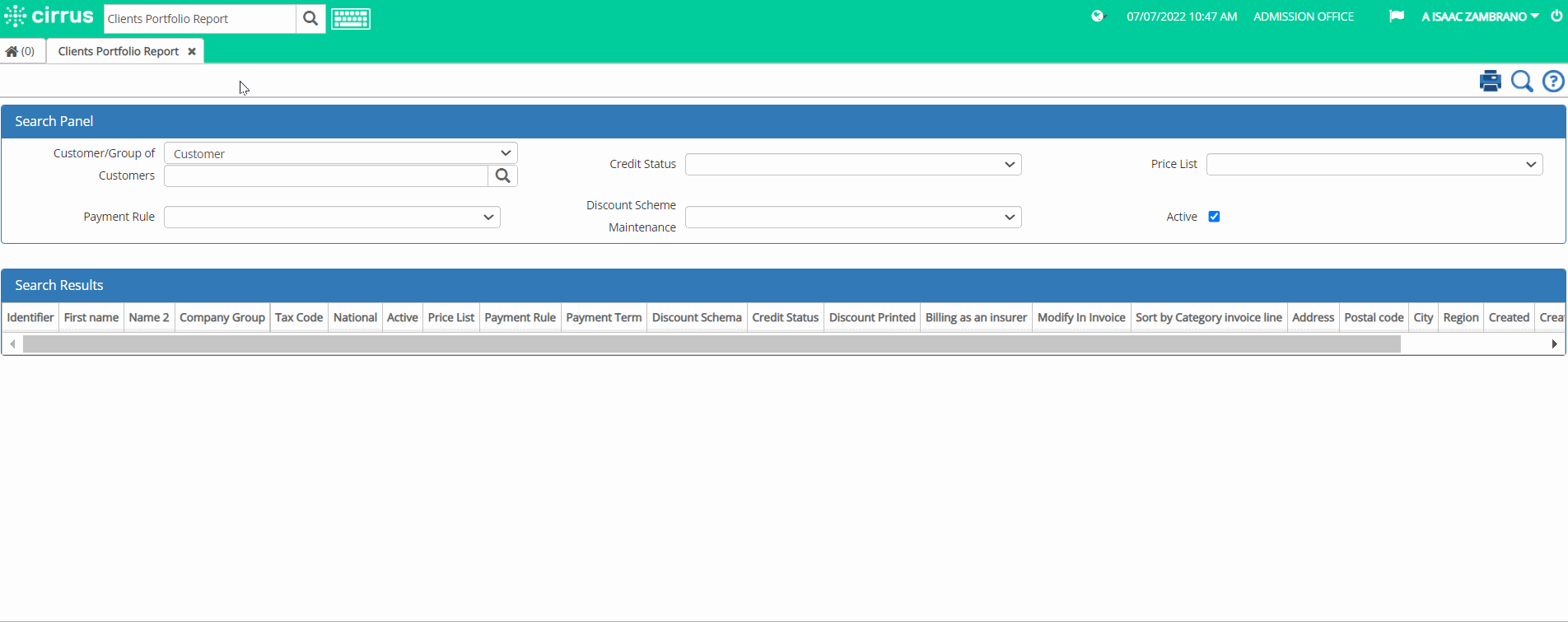Viewport: 1568px width, 622px height.
Task: Click the Name 2 column header
Action: [149, 317]
